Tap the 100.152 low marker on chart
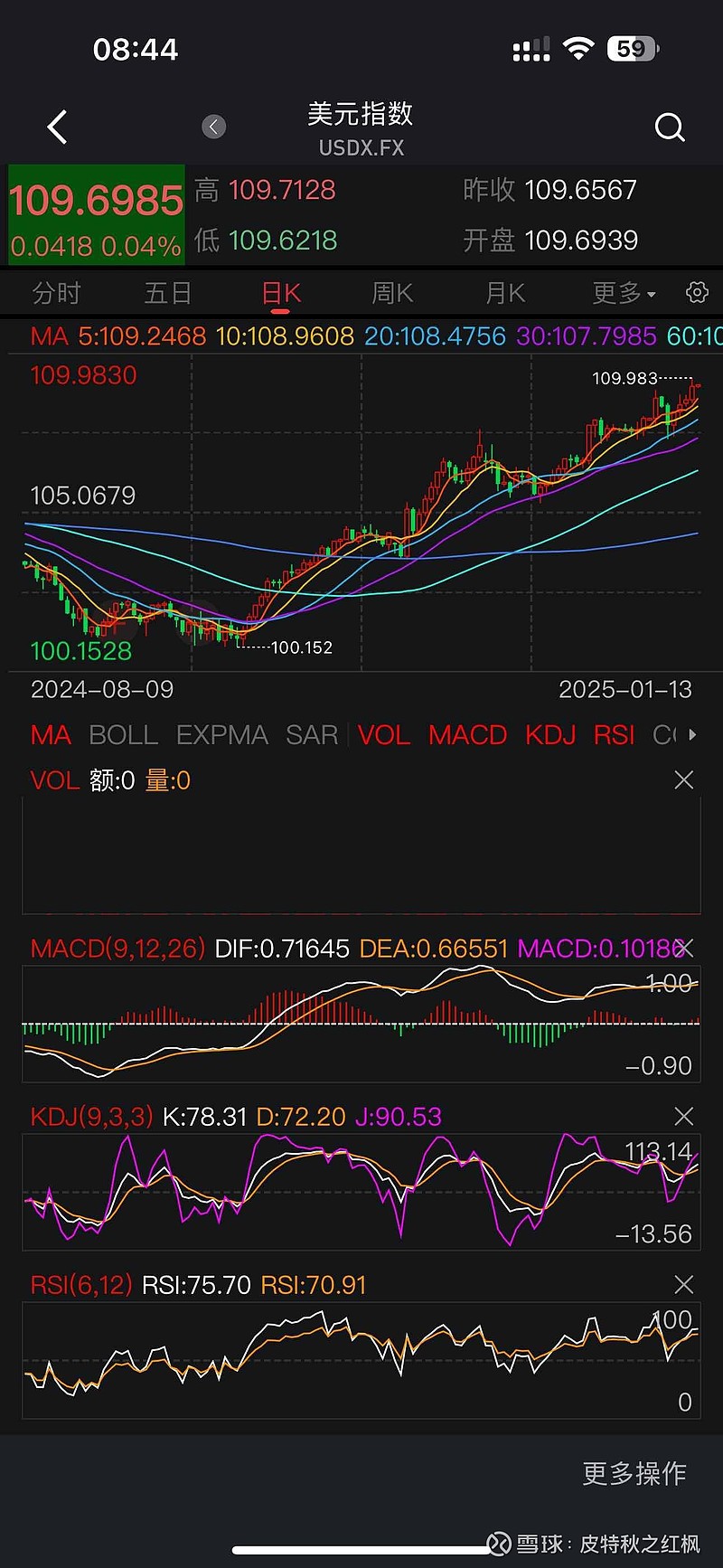 click(x=302, y=647)
